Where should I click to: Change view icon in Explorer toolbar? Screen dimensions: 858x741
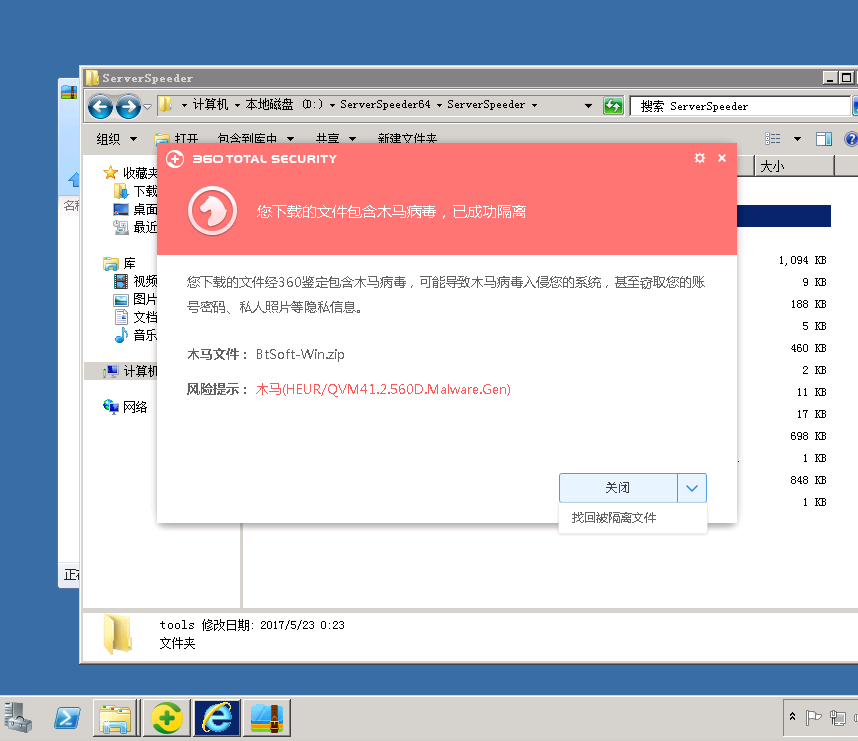click(x=773, y=139)
